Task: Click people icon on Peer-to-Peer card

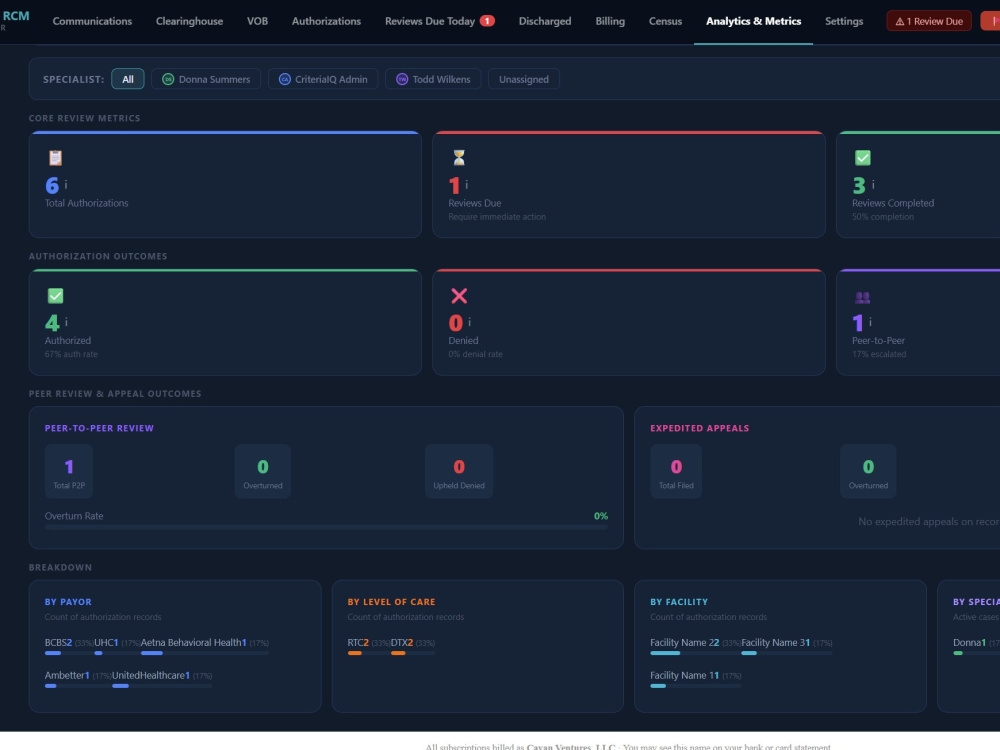Action: (862, 297)
